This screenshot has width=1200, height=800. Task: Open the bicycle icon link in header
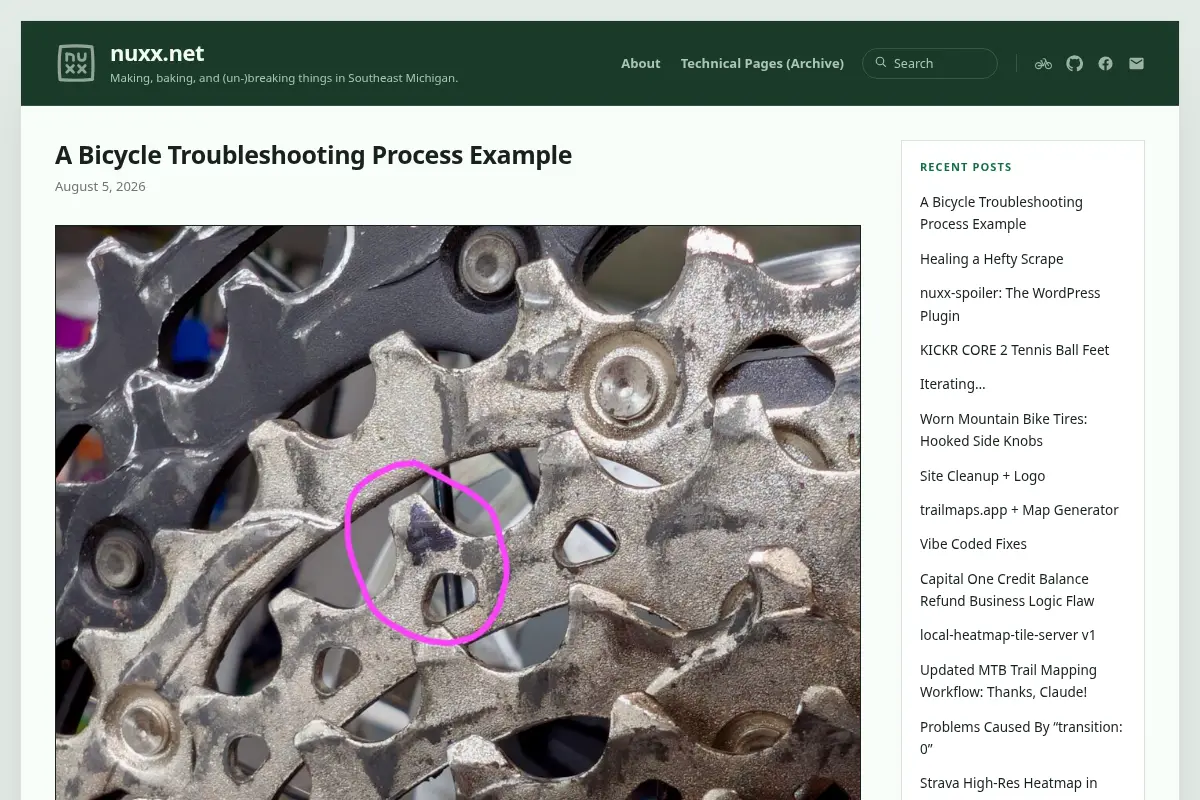point(1043,63)
